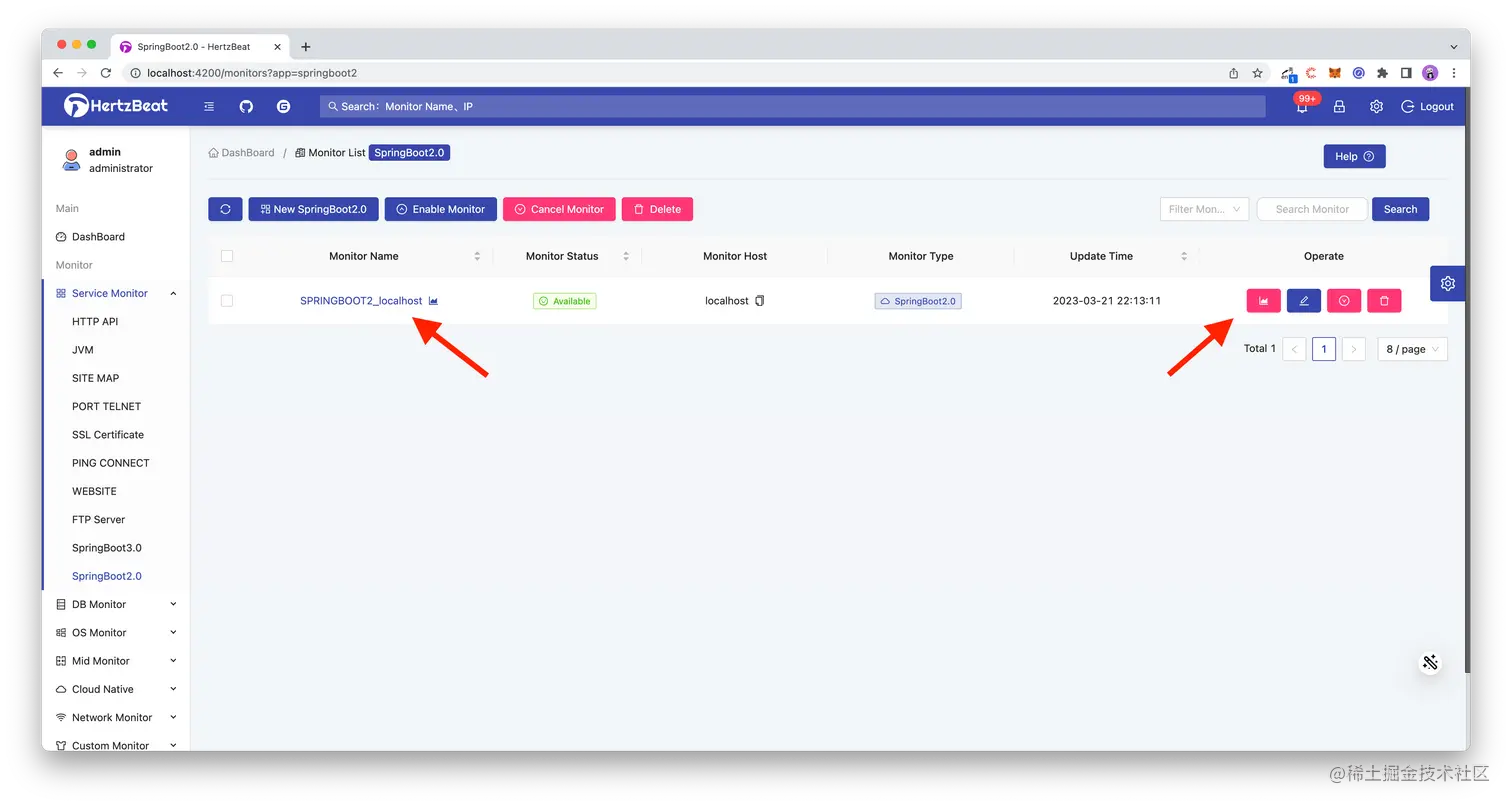Screen dimensions: 1512x806
Task: Open the browser extensions puzzle icon
Action: pos(1382,73)
